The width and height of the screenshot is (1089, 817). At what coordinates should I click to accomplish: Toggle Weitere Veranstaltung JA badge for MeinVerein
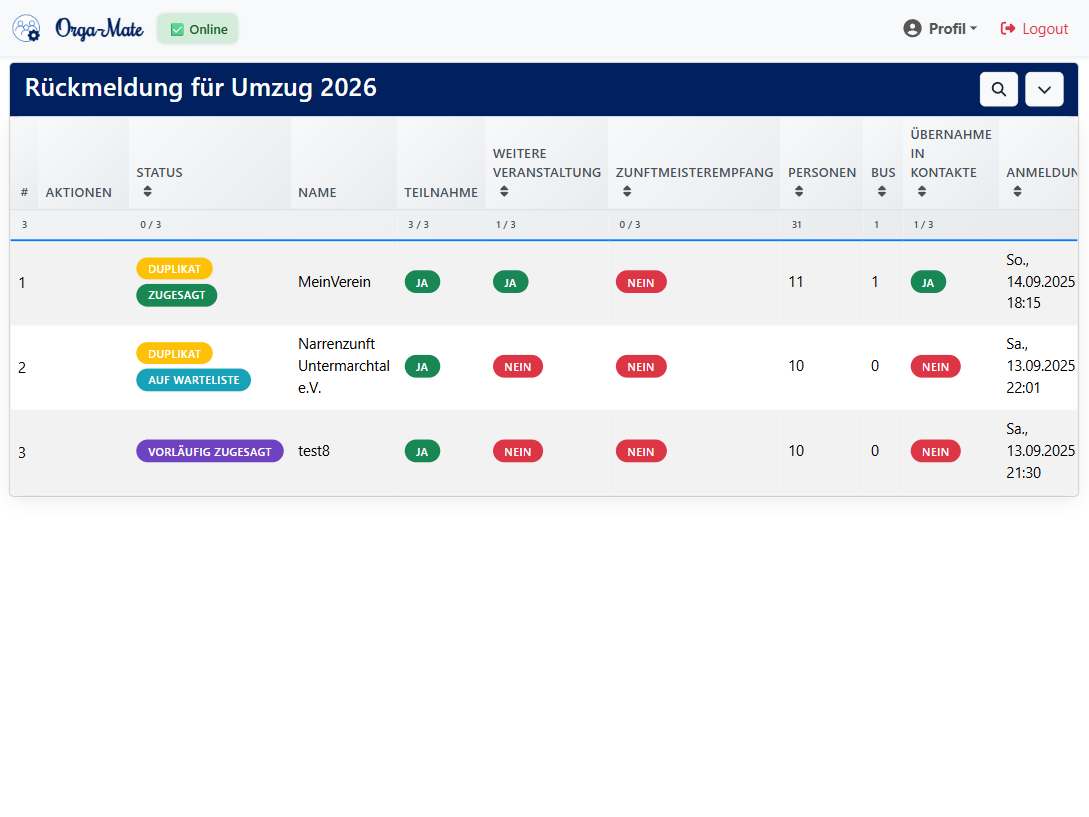coord(510,282)
